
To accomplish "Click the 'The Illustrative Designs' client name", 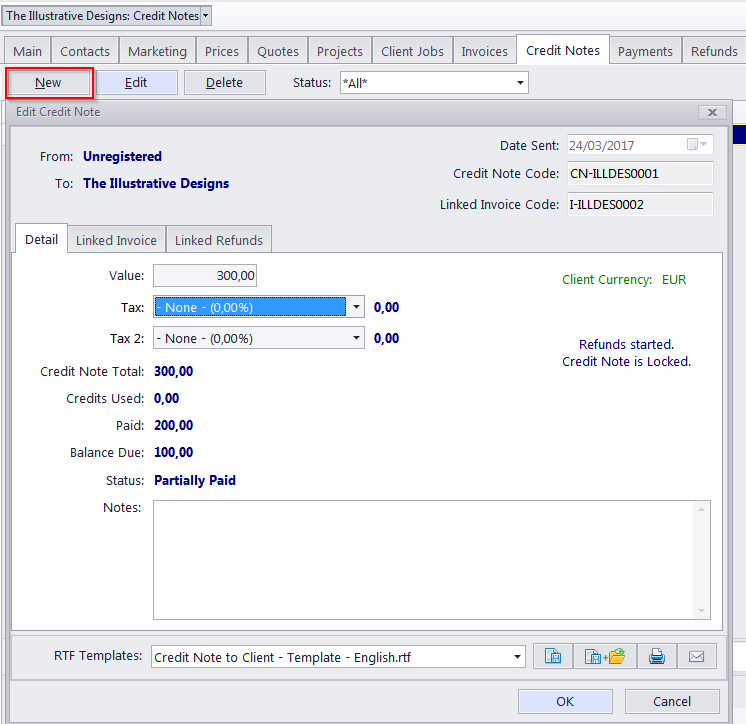I will pos(156,184).
